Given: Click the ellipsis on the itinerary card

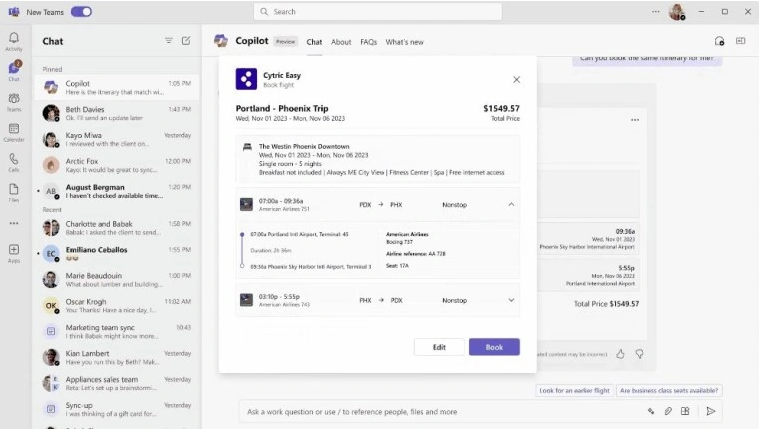Looking at the screenshot, I should click(x=635, y=120).
